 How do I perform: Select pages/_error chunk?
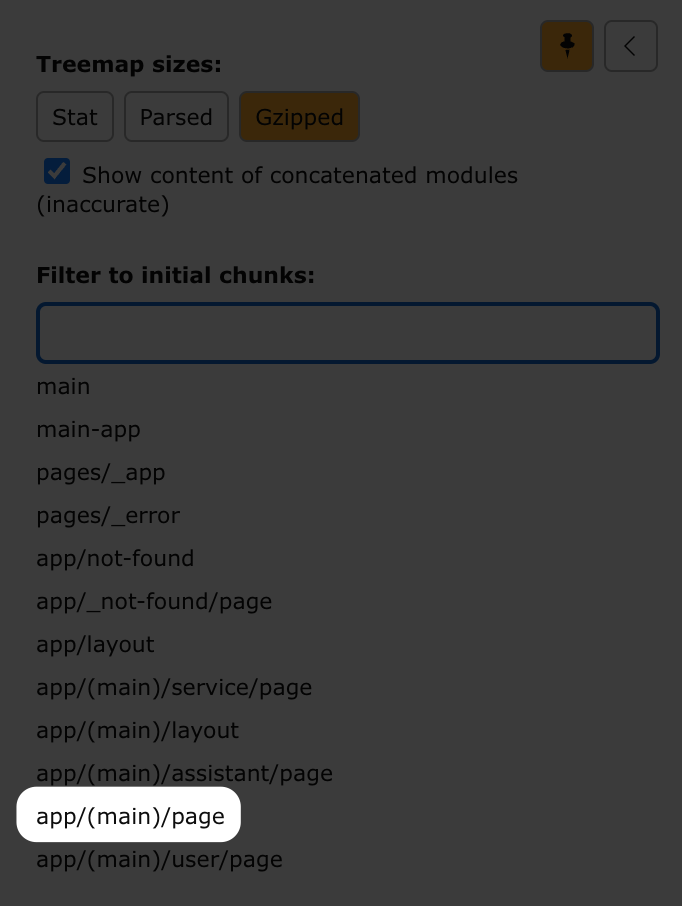[x=108, y=515]
